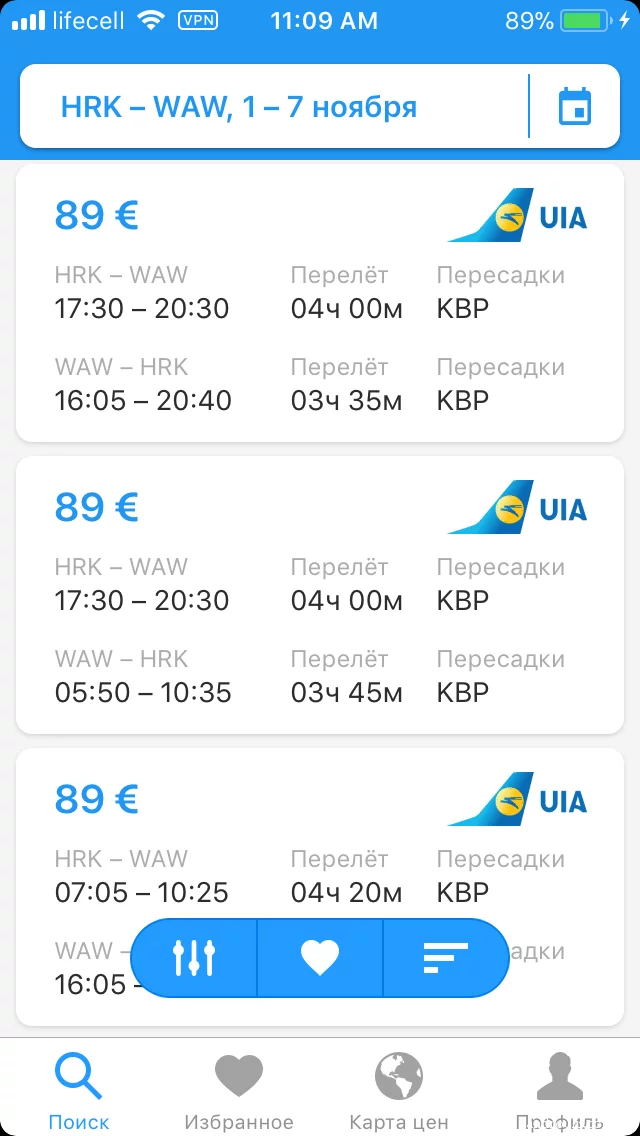The image size is (640, 1136).
Task: Open the flight departing 07:05 – 10:25
Action: click(142, 892)
